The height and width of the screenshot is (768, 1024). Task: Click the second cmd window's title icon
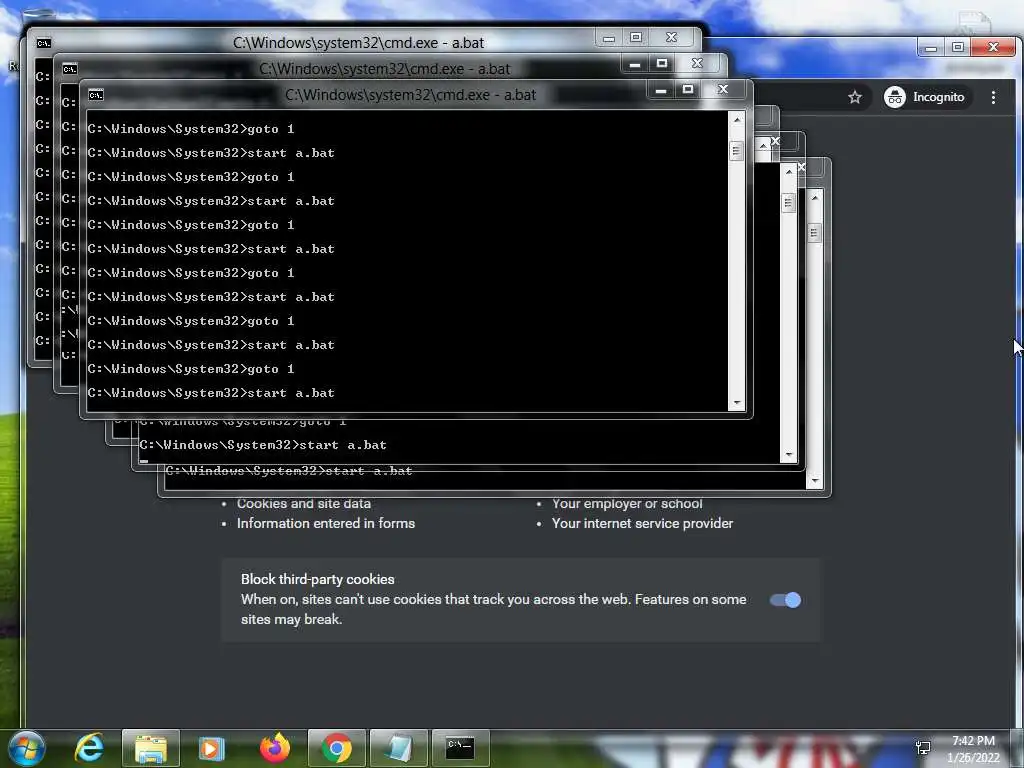pyautogui.click(x=70, y=69)
